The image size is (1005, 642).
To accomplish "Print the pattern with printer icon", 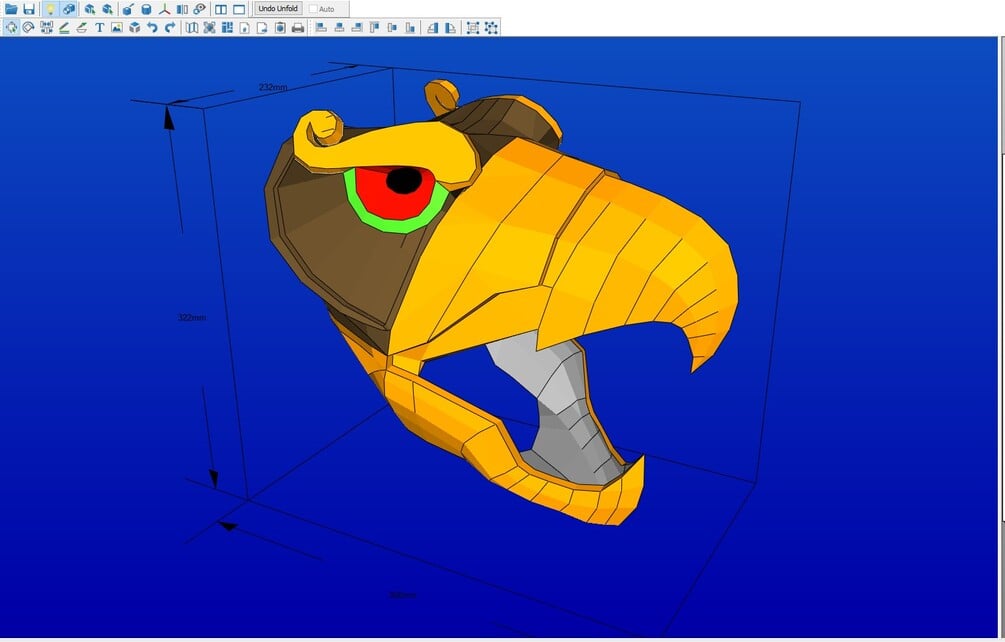I will click(298, 28).
